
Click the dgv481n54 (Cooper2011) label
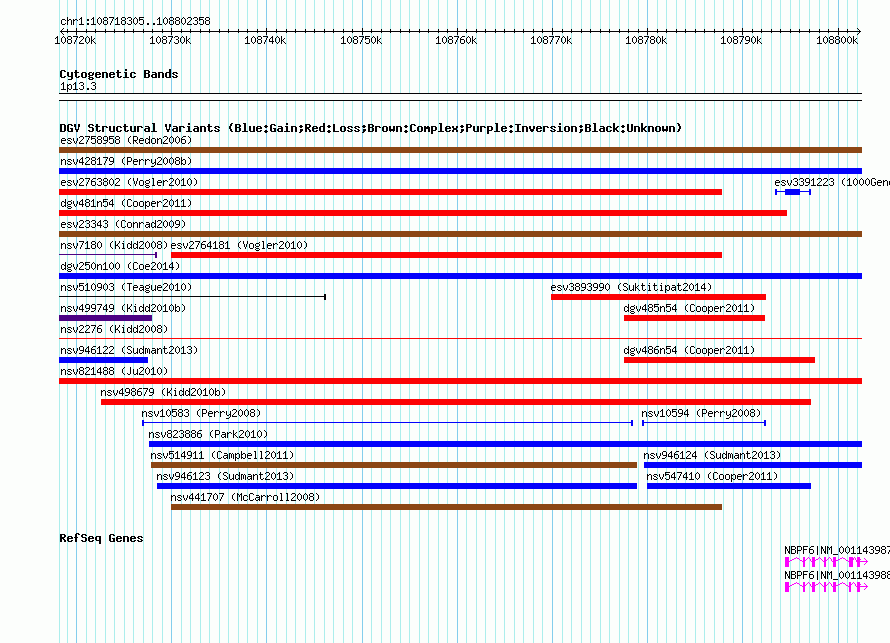click(126, 203)
